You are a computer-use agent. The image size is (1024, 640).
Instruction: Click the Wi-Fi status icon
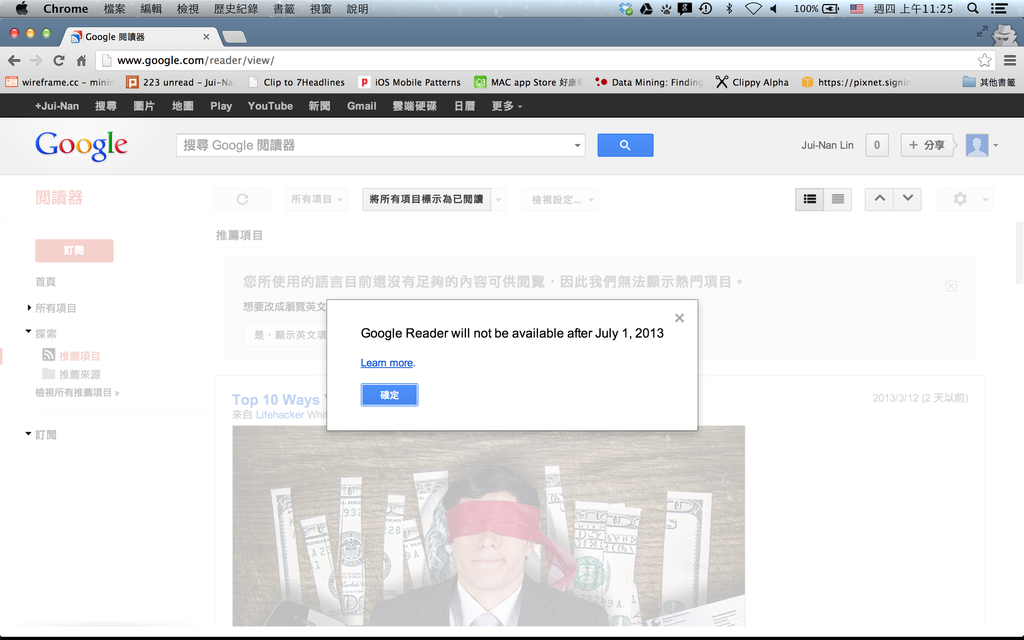click(753, 8)
